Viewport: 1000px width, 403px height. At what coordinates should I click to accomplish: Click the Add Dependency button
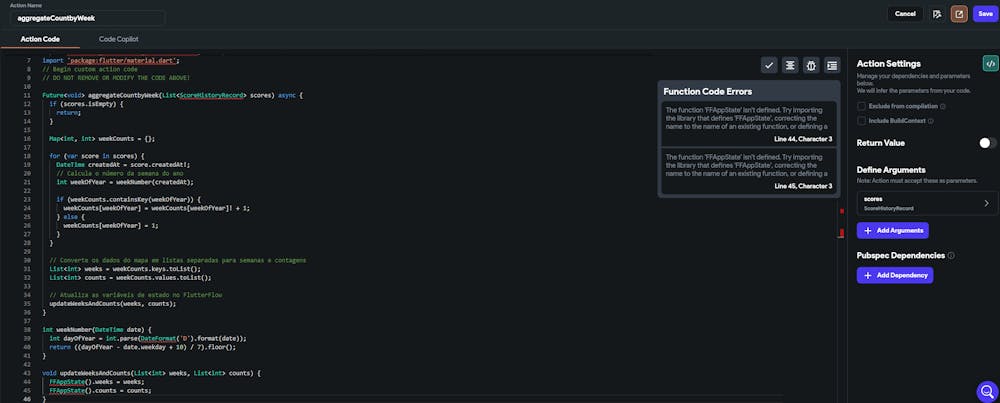tap(894, 275)
